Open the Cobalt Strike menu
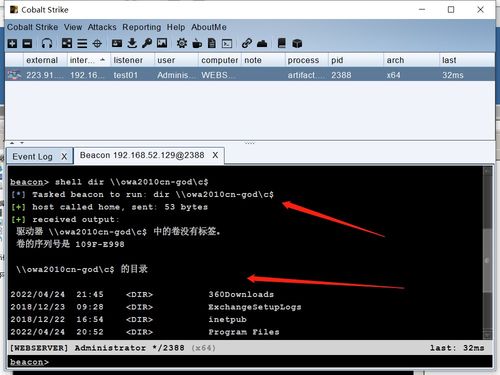 33,27
